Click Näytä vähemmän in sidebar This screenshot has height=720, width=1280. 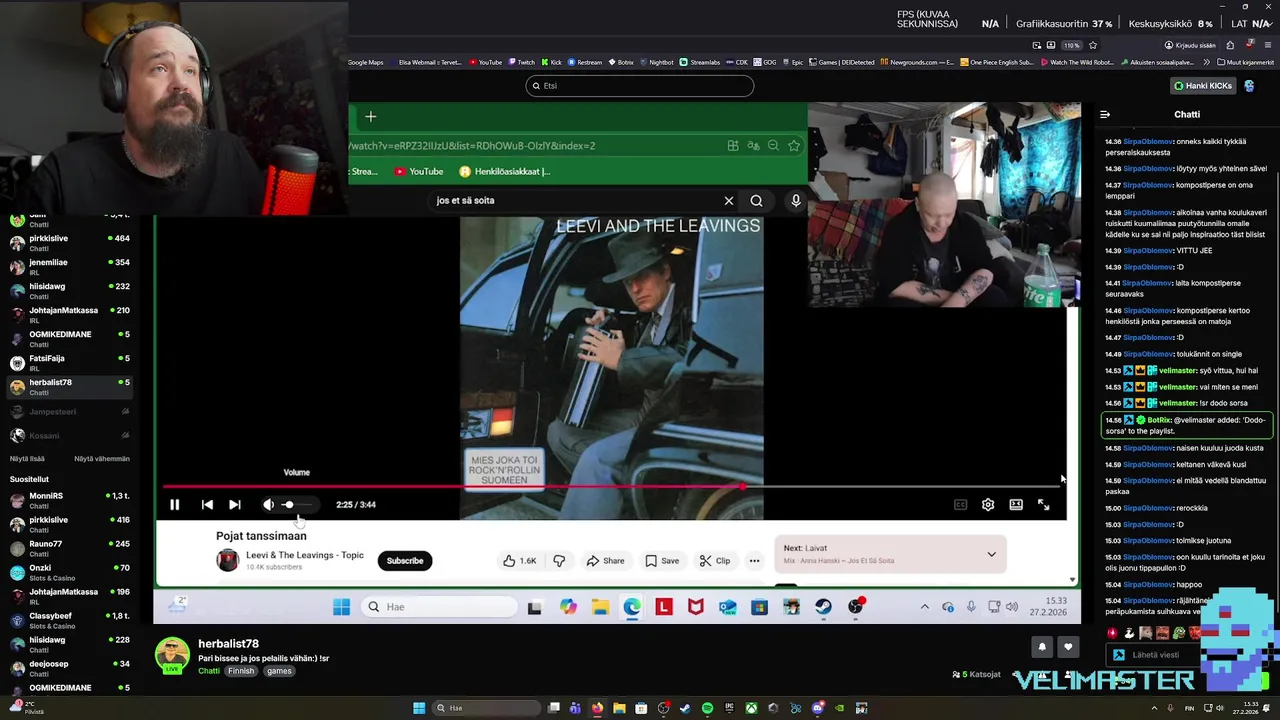point(102,459)
